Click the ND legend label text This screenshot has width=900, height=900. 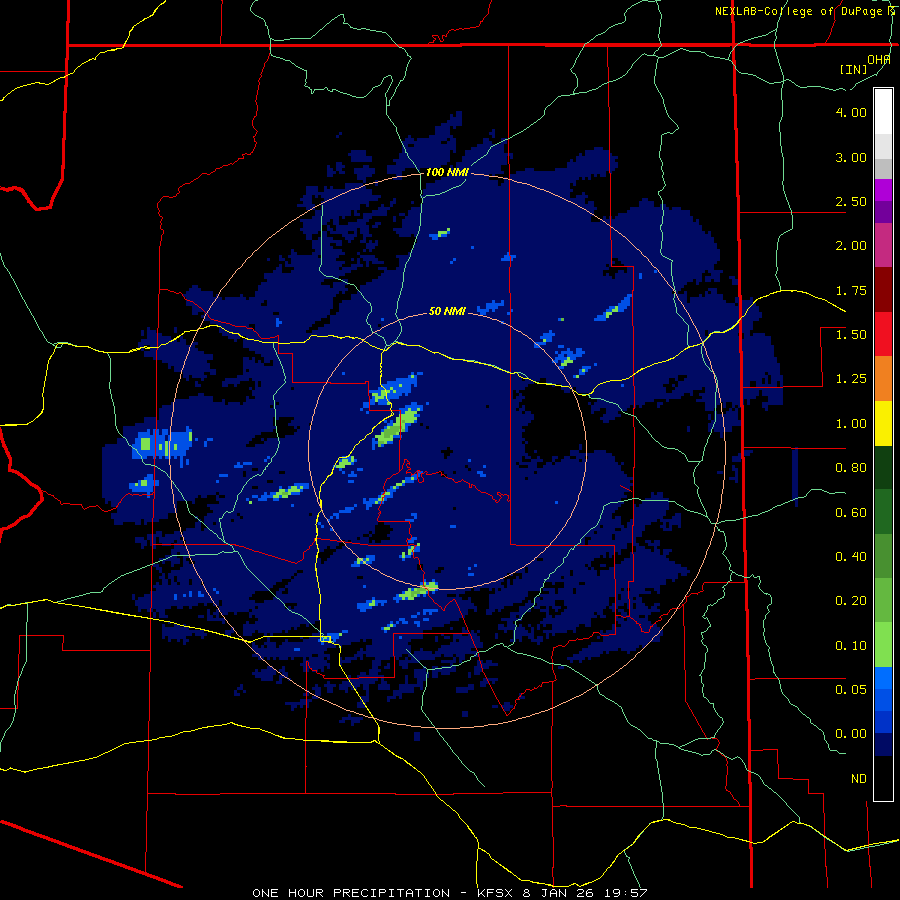(859, 779)
